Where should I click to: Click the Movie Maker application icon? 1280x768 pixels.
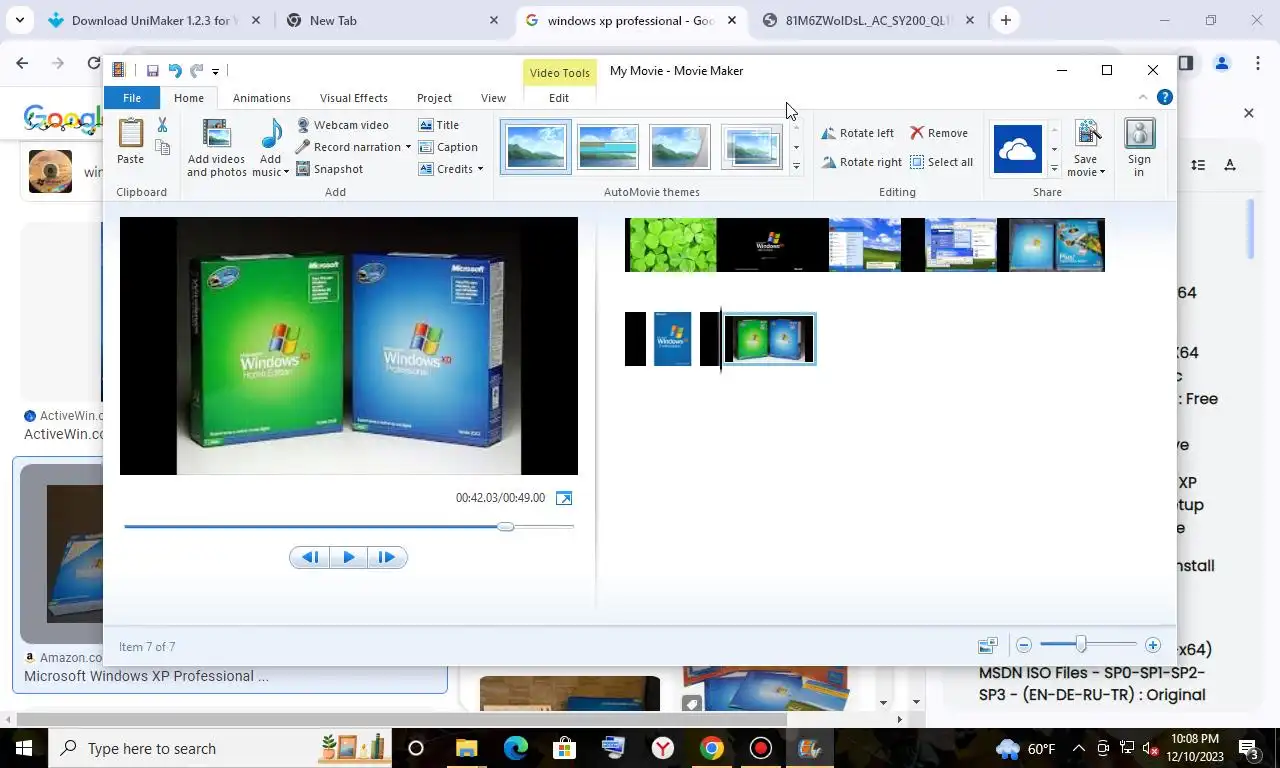pos(119,70)
